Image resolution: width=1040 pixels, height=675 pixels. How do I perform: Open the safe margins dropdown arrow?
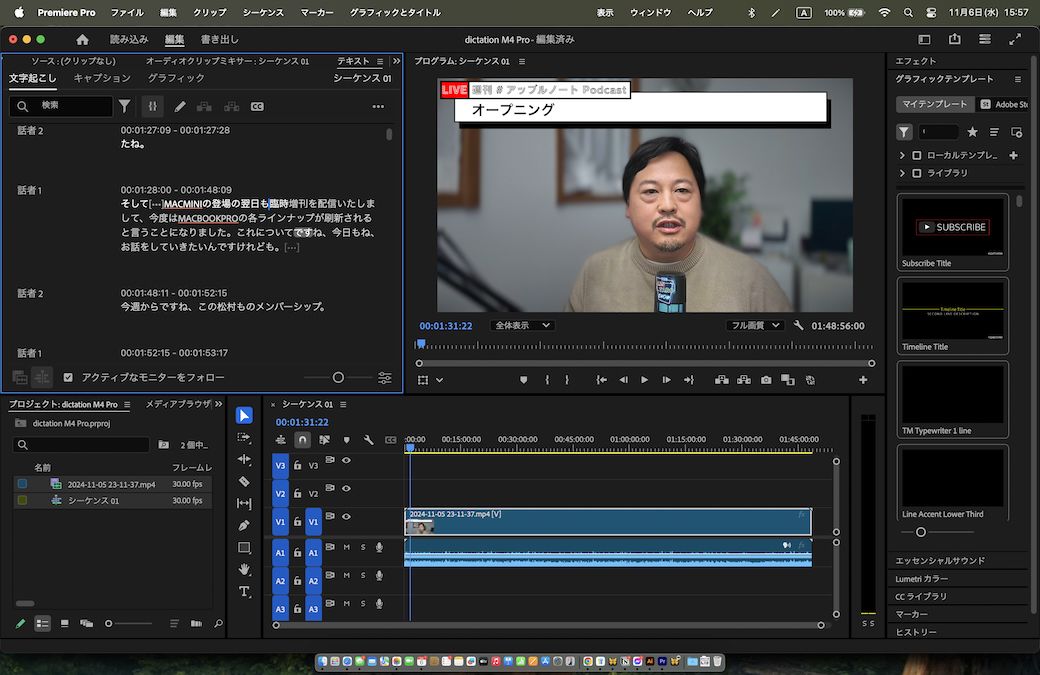439,381
